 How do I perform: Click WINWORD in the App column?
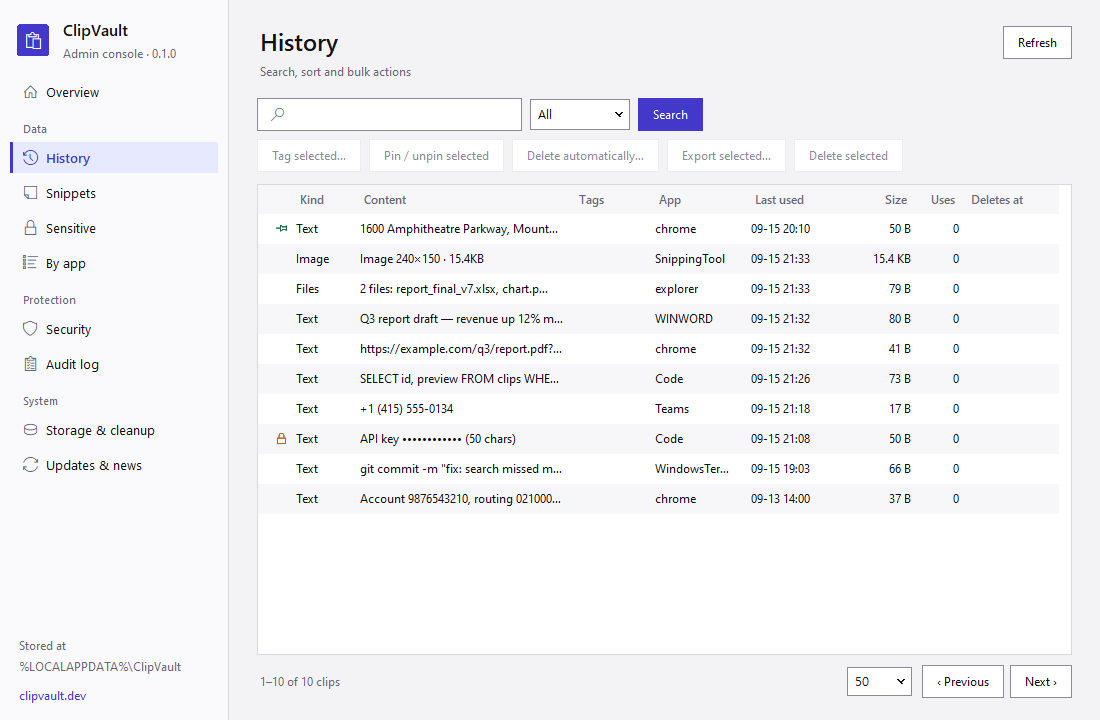683,319
